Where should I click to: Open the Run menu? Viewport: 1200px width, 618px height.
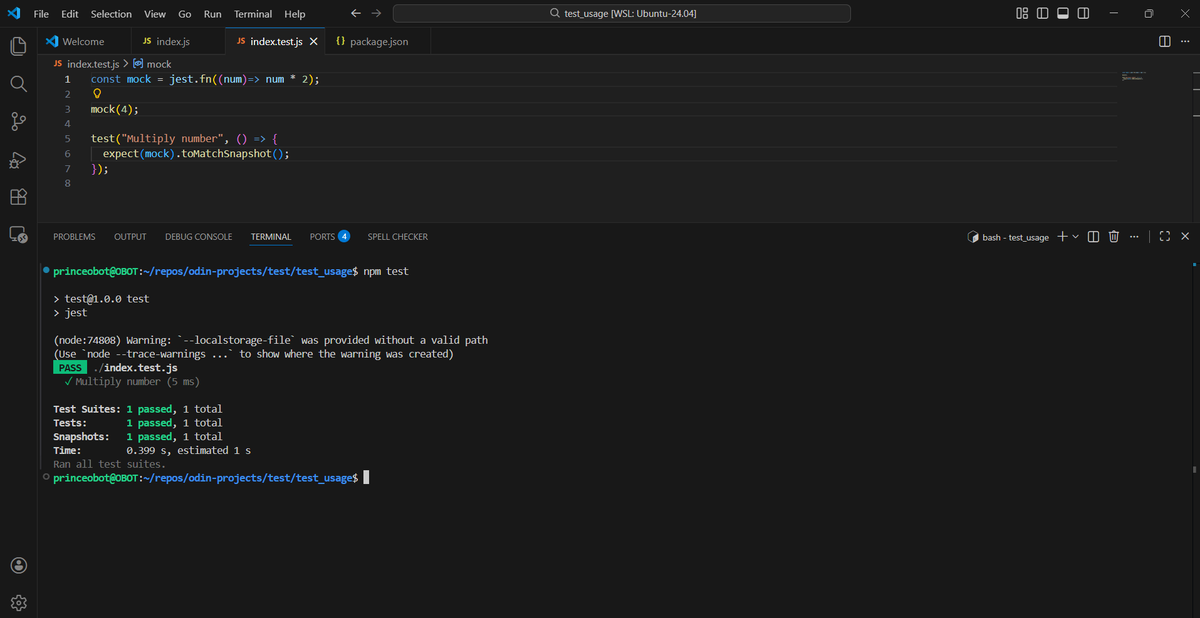(213, 14)
